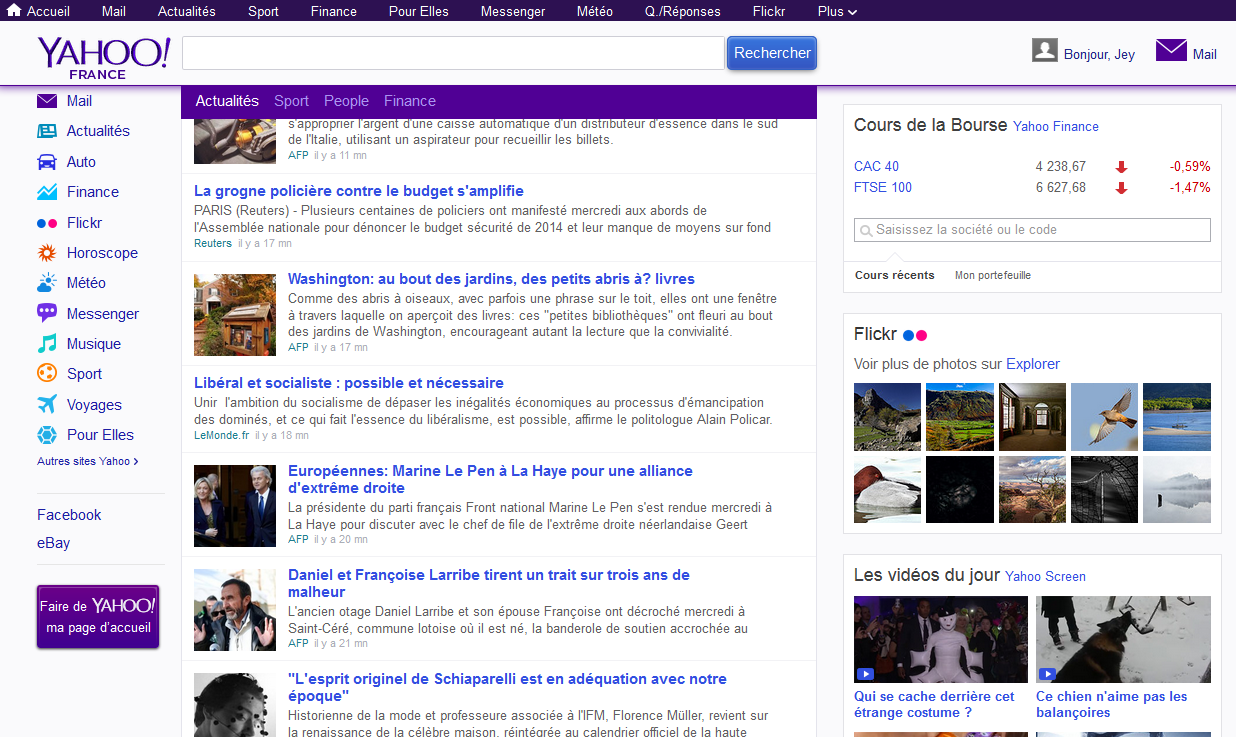Switch to the Sport news tab
This screenshot has width=1236, height=737.
(x=291, y=101)
